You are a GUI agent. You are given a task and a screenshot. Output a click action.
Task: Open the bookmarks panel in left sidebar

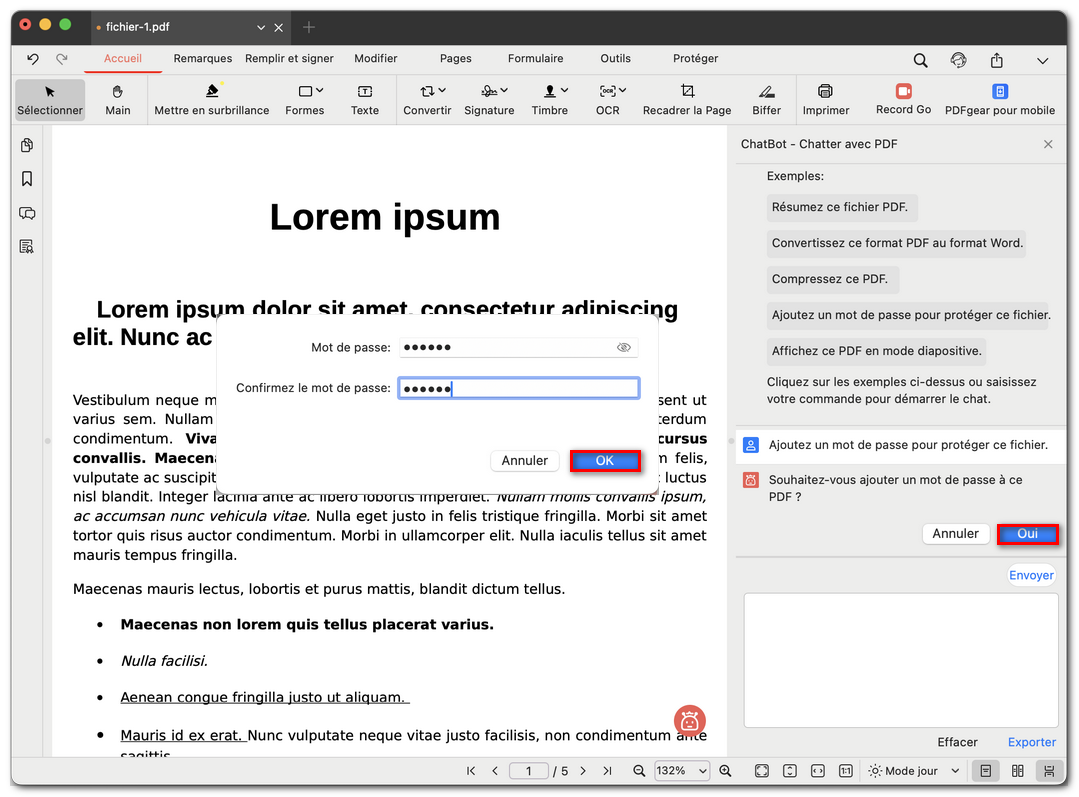[x=27, y=179]
